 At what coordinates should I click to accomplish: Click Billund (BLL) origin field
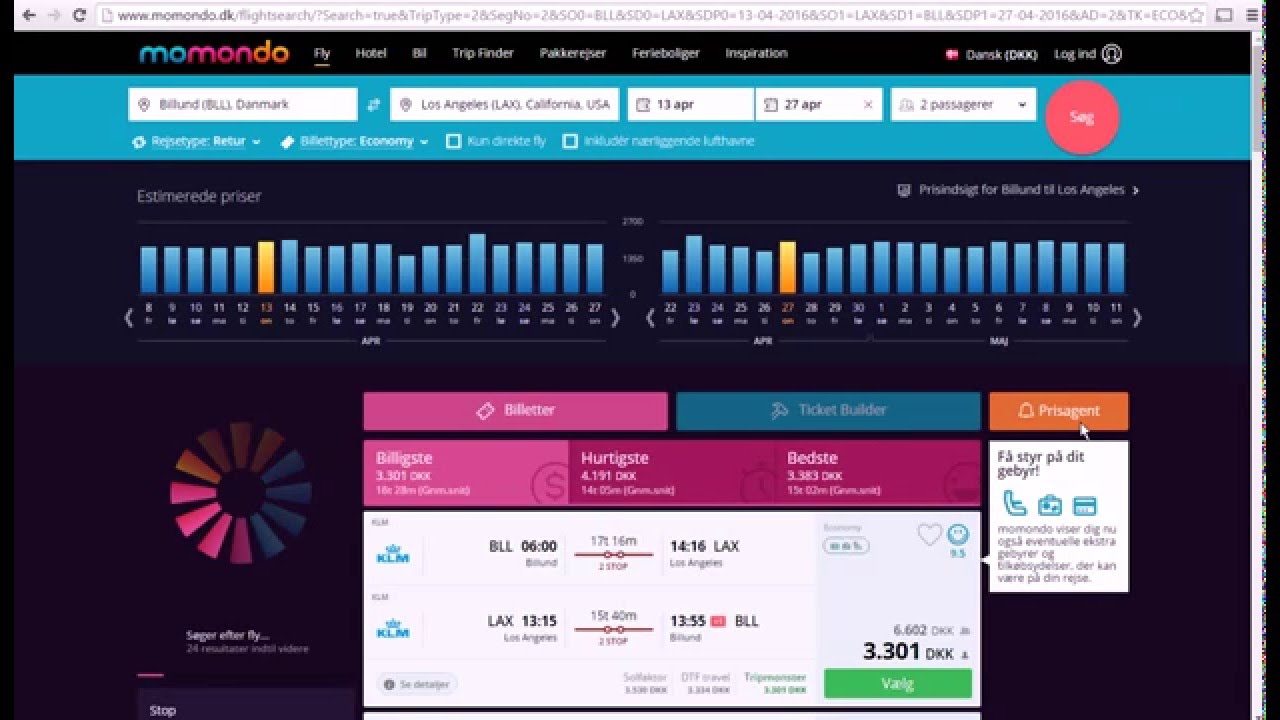[x=243, y=104]
